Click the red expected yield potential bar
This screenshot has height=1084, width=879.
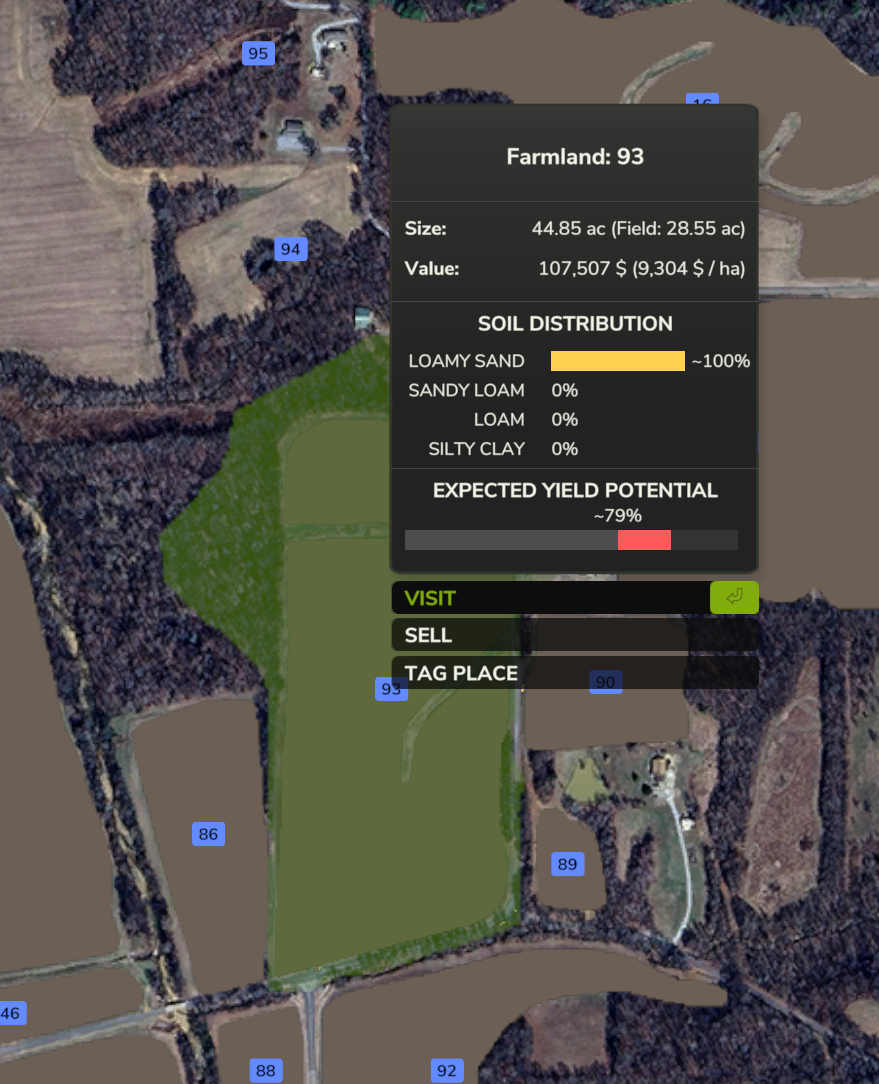pyautogui.click(x=644, y=540)
